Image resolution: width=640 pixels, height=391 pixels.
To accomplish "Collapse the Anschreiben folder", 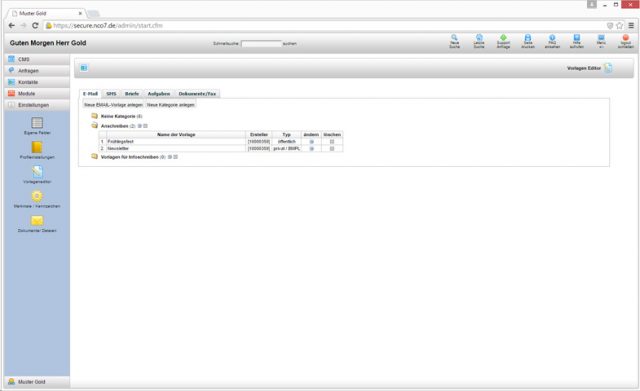I will [94, 126].
